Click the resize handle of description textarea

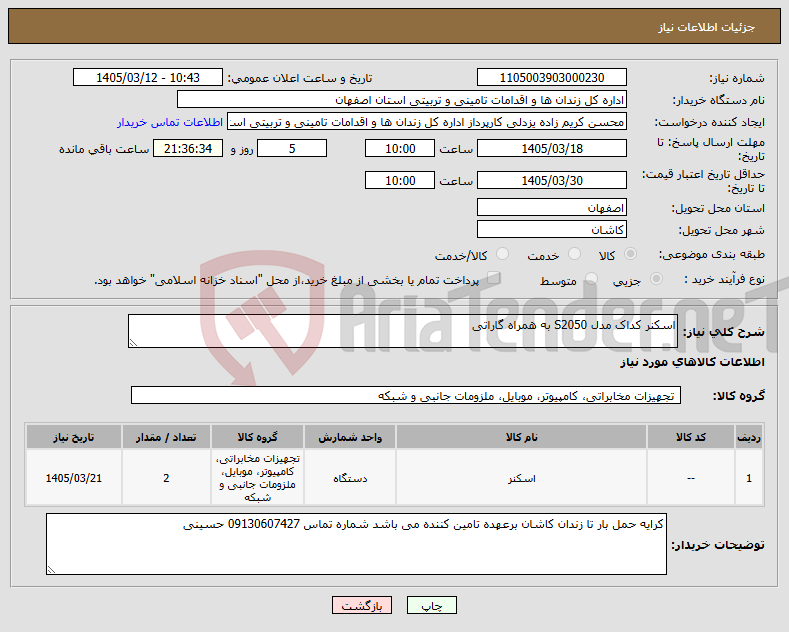(x=133, y=343)
